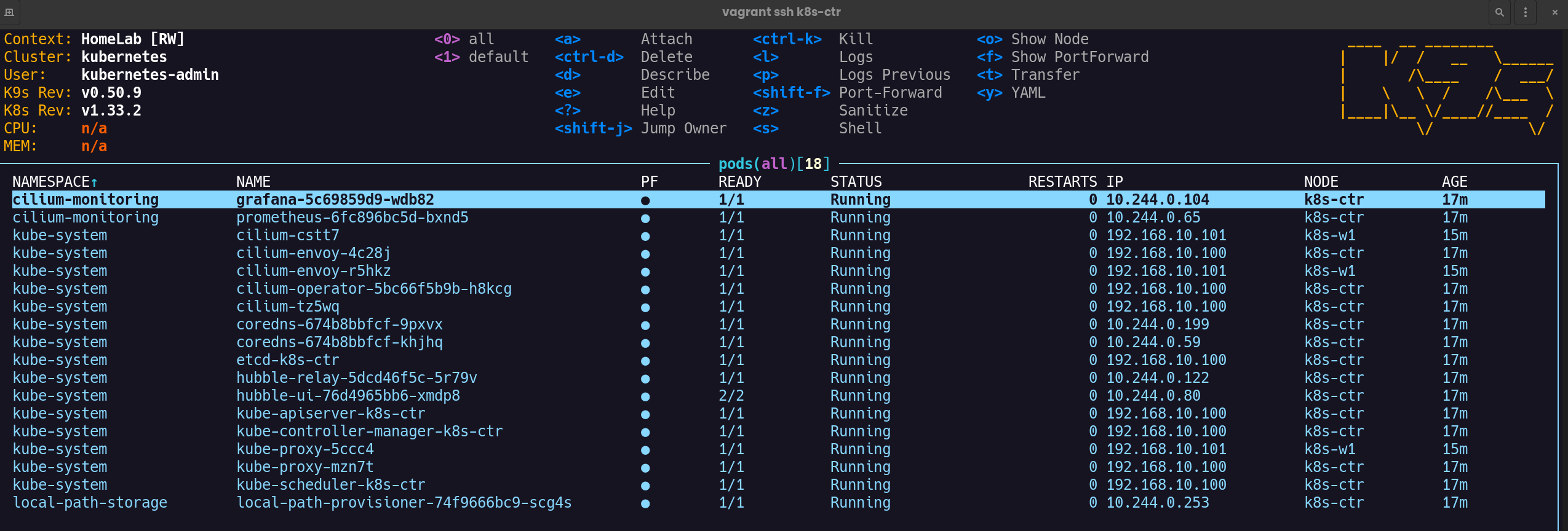Click the PF dot for the etcd-k8s-ctr row
The image size is (1568, 531).
pyautogui.click(x=645, y=361)
